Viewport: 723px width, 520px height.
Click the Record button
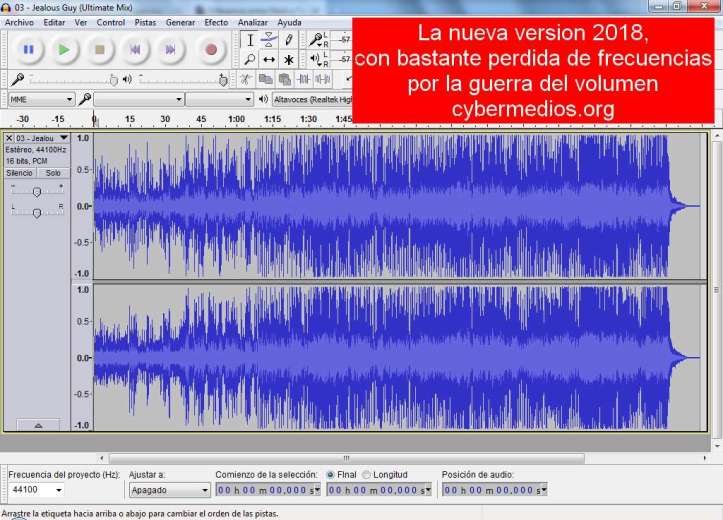click(x=210, y=49)
